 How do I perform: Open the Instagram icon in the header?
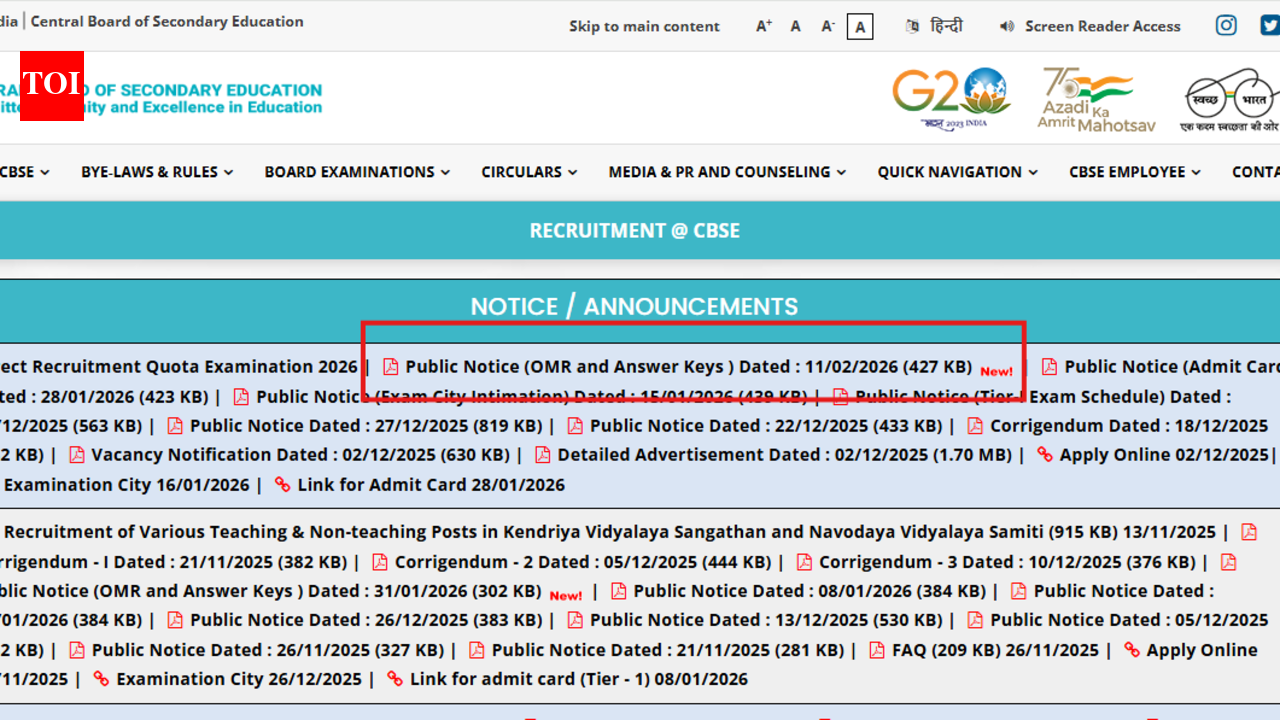[1226, 25]
